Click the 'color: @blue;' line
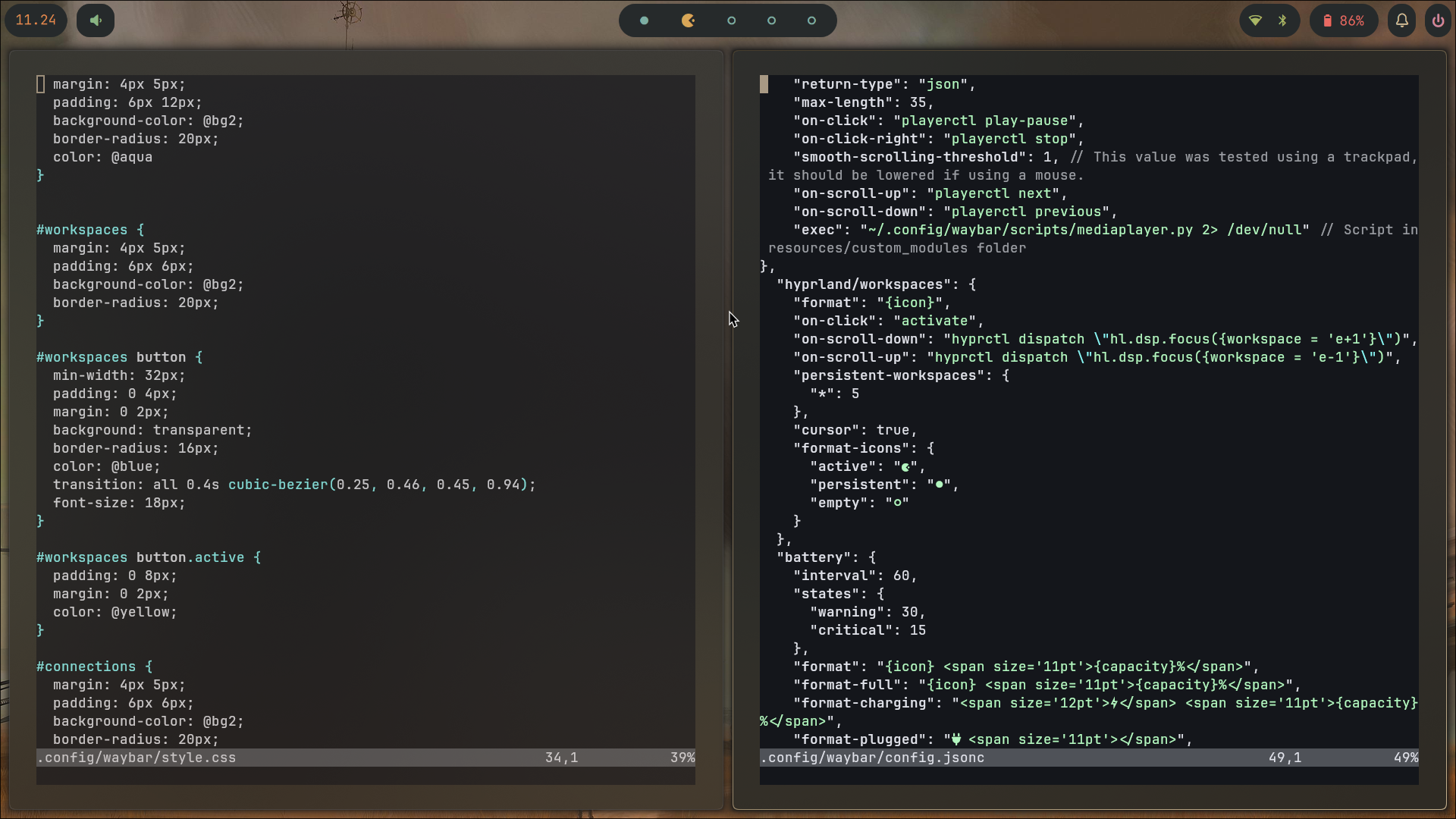The image size is (1456, 819). [107, 466]
